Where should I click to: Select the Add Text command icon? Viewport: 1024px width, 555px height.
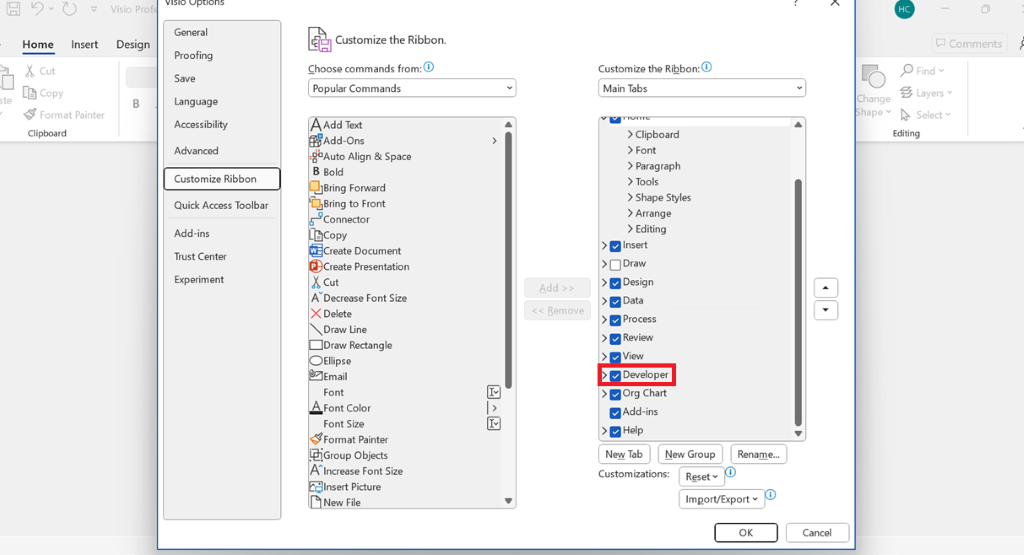pyautogui.click(x=316, y=125)
